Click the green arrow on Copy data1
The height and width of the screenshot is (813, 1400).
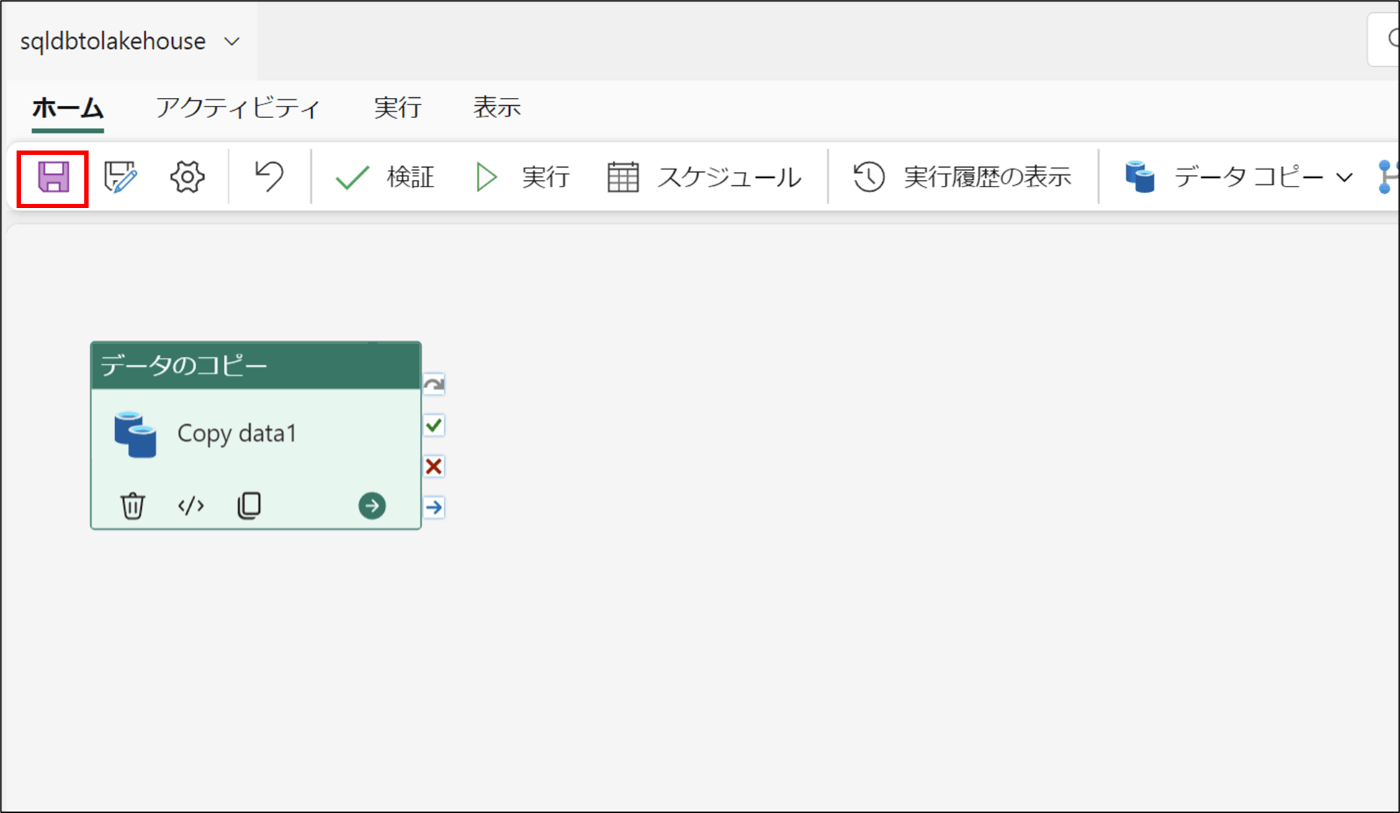(x=372, y=506)
